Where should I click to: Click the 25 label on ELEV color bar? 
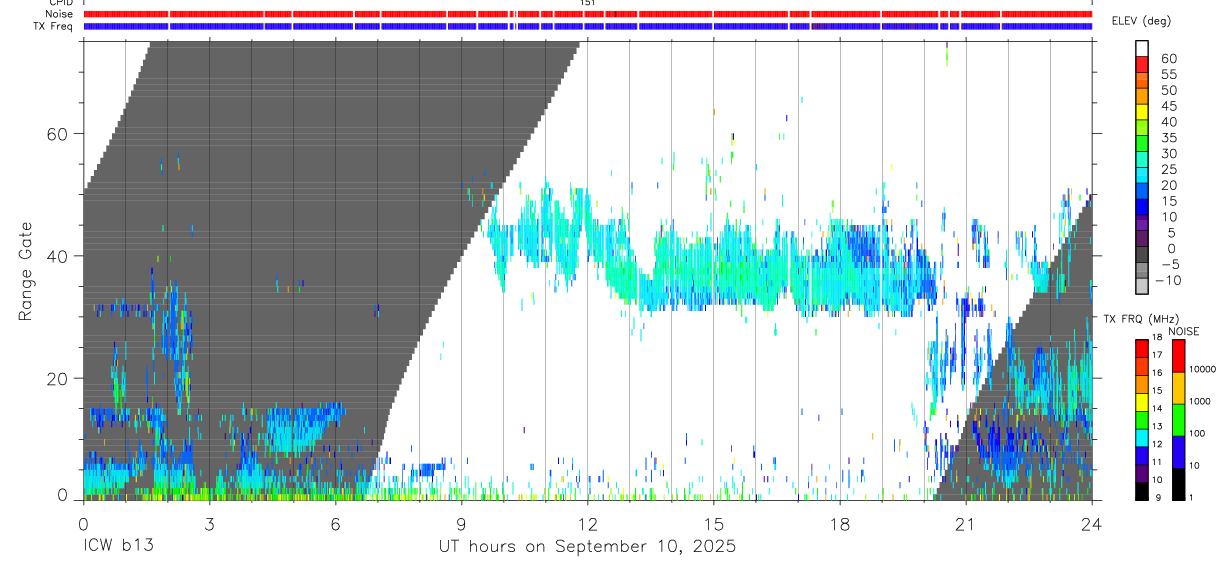(1168, 170)
